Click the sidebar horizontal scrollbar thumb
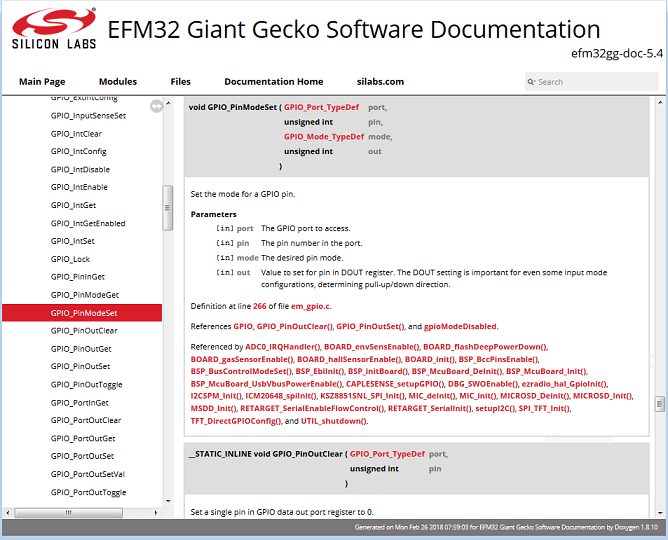The width and height of the screenshot is (668, 540). pyautogui.click(x=69, y=512)
